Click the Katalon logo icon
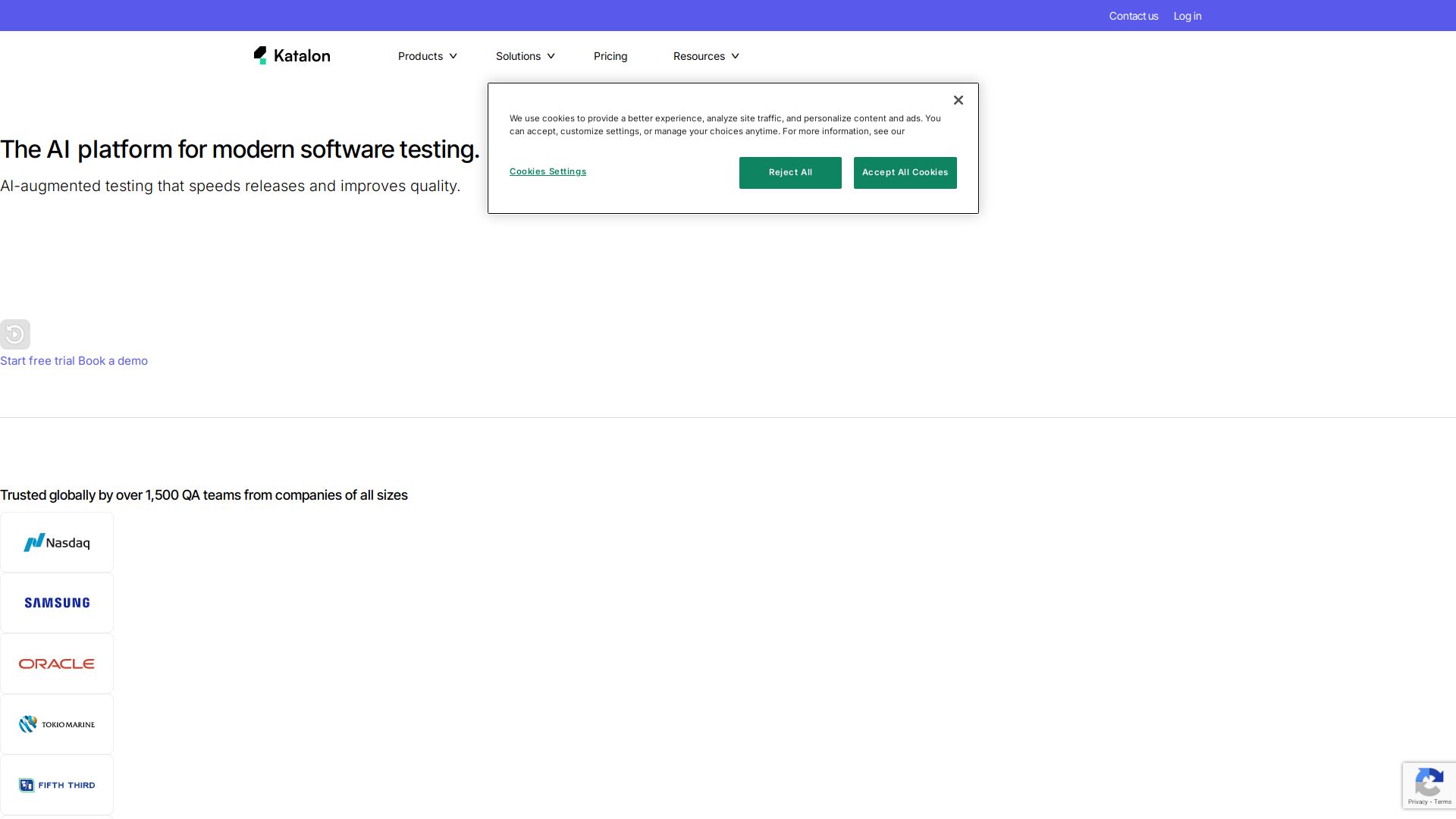 point(260,55)
